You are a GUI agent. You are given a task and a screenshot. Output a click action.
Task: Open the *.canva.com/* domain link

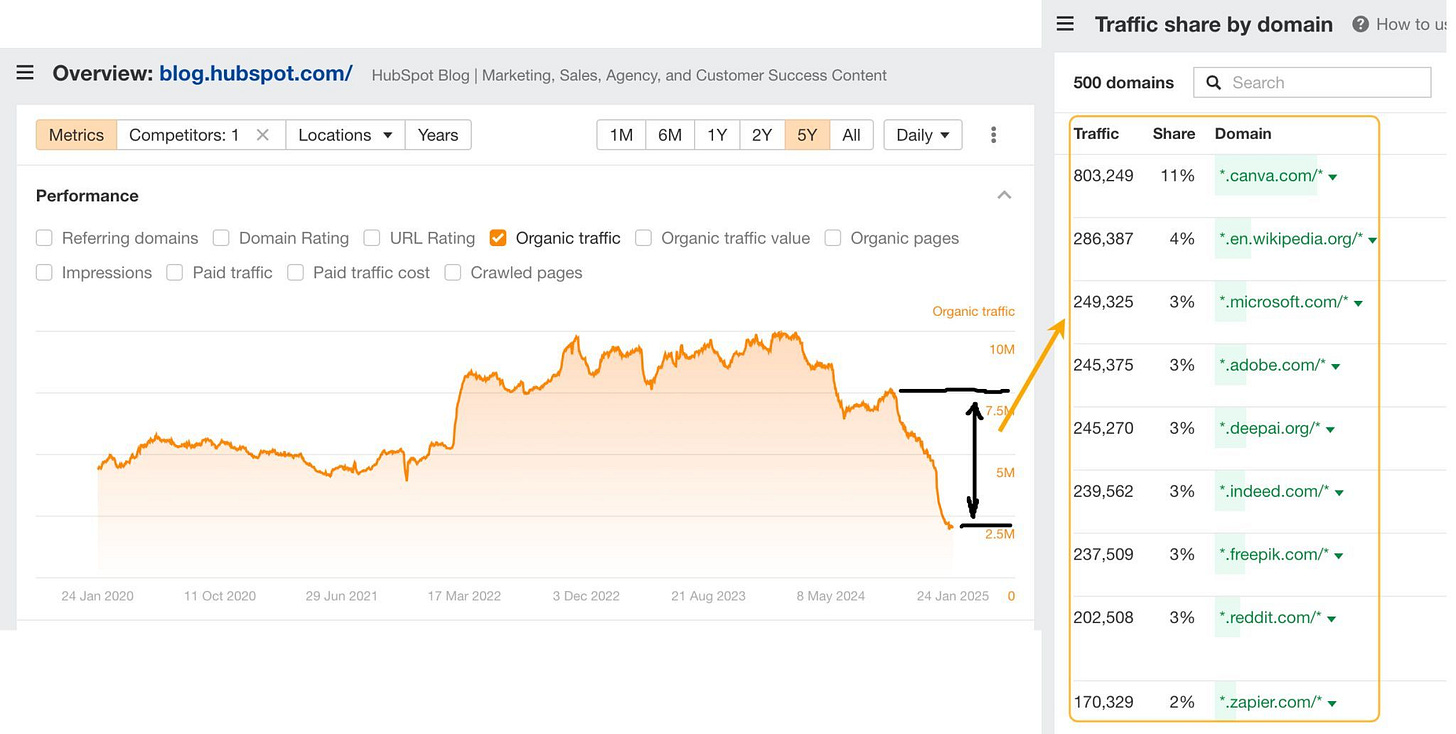pos(1270,176)
